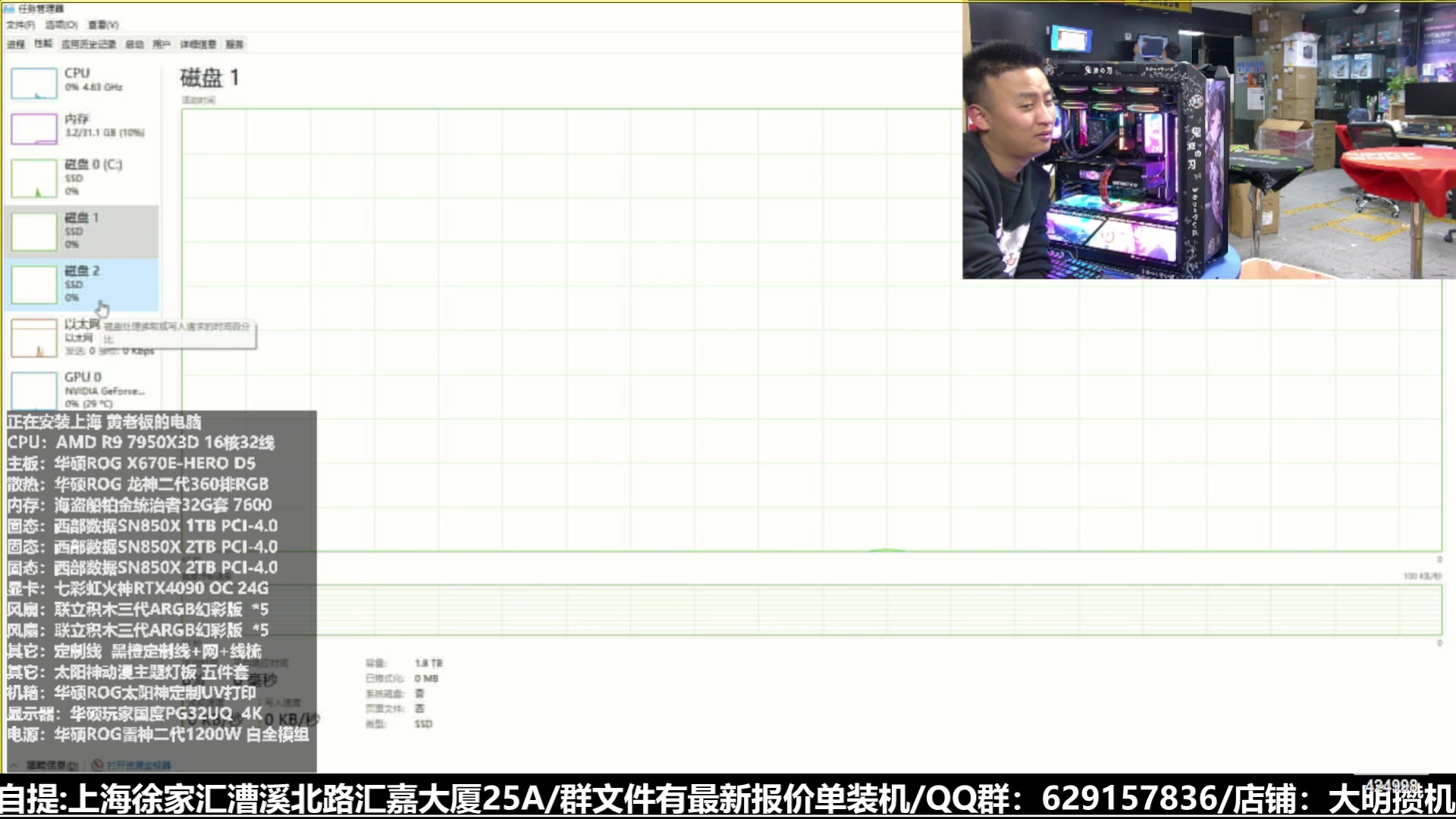1456x819 pixels.
Task: Click the 打开资源监视器 link
Action: click(x=138, y=765)
